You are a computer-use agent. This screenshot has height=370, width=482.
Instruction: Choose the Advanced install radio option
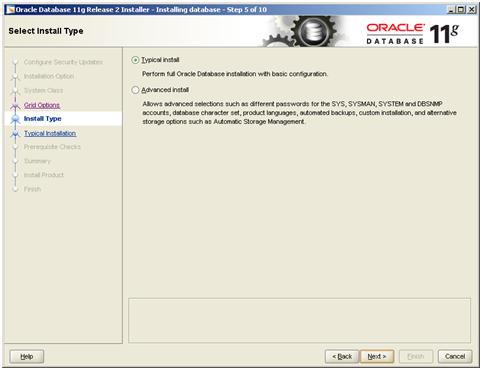tap(135, 90)
